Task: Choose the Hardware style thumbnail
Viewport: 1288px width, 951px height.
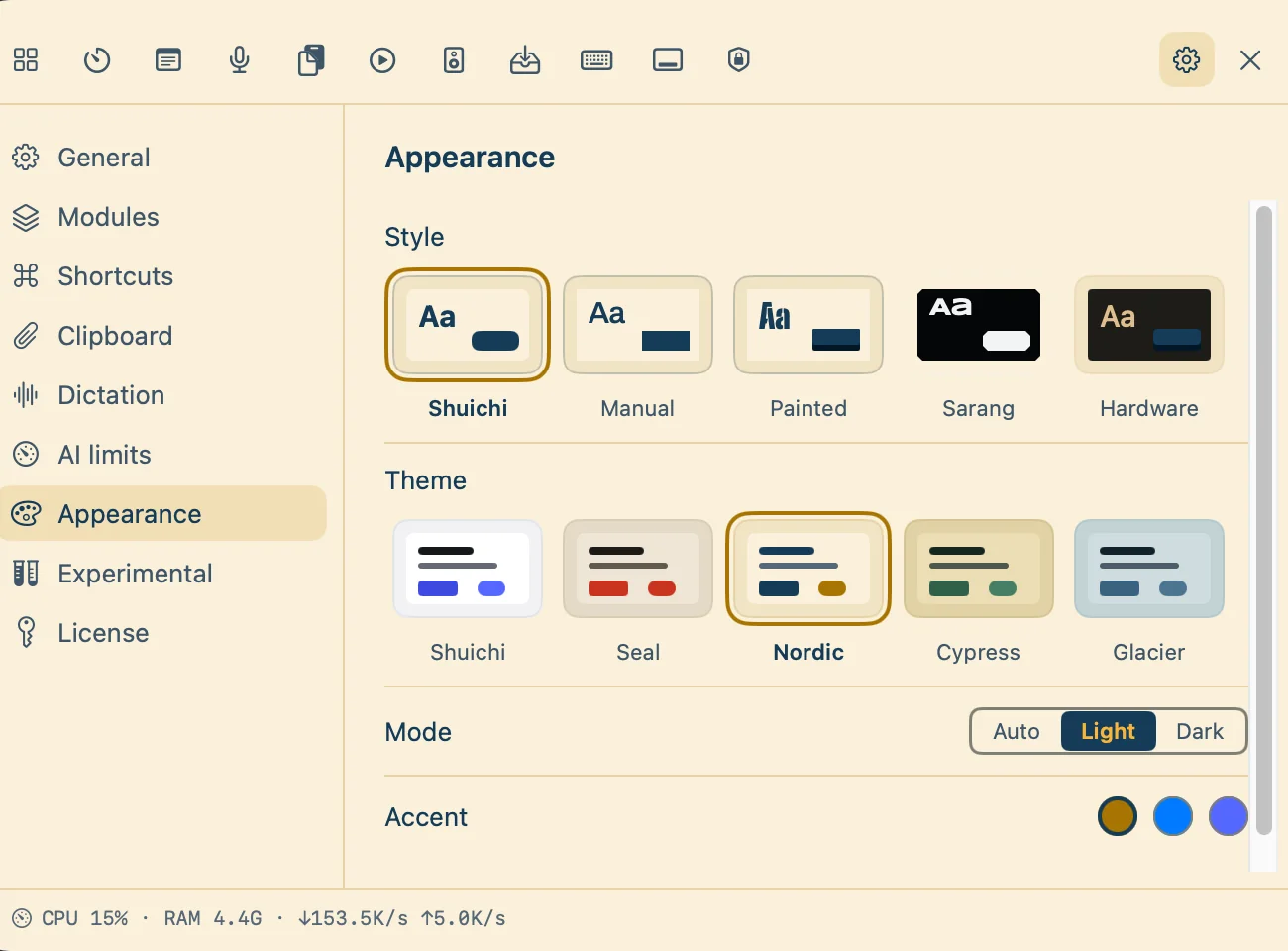Action: point(1149,325)
